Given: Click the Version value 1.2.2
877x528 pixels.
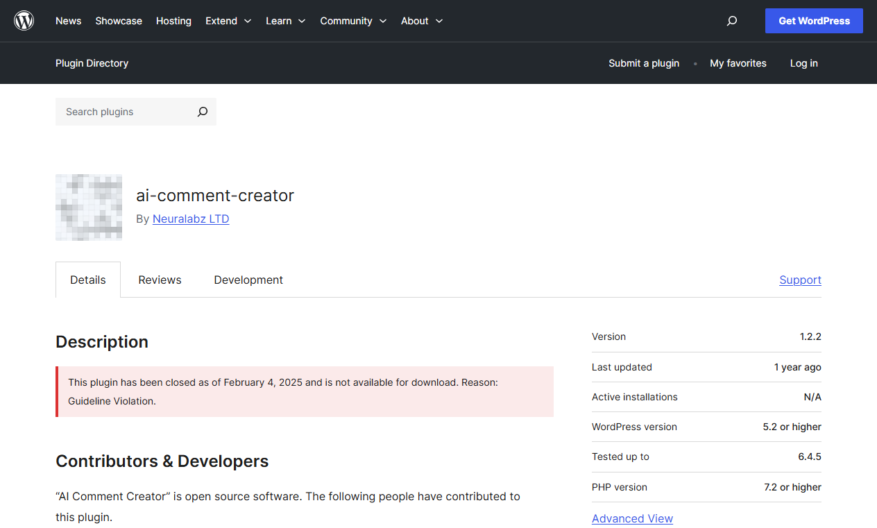Looking at the screenshot, I should (x=810, y=337).
